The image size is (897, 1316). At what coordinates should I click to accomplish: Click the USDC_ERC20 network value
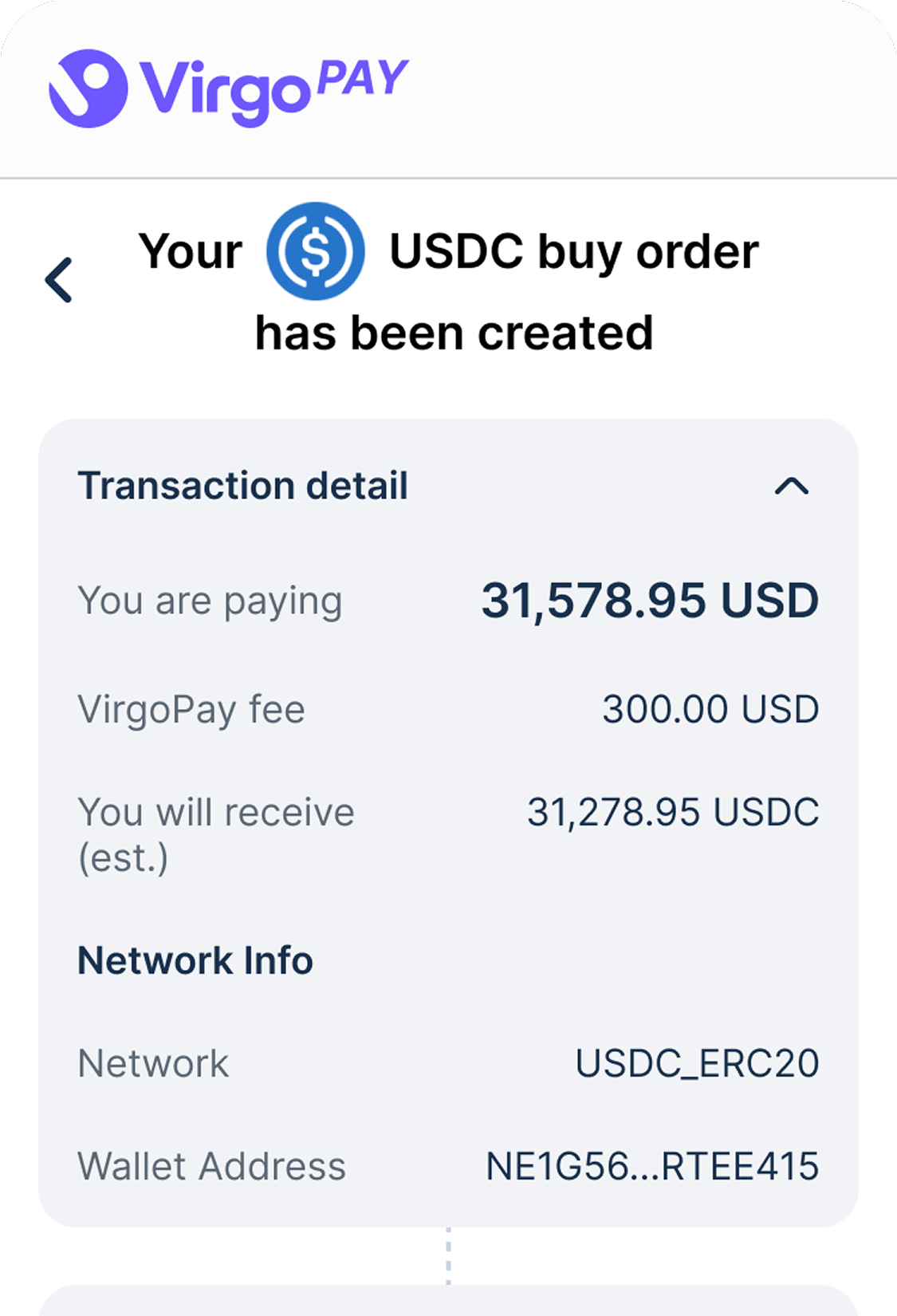[x=697, y=1063]
